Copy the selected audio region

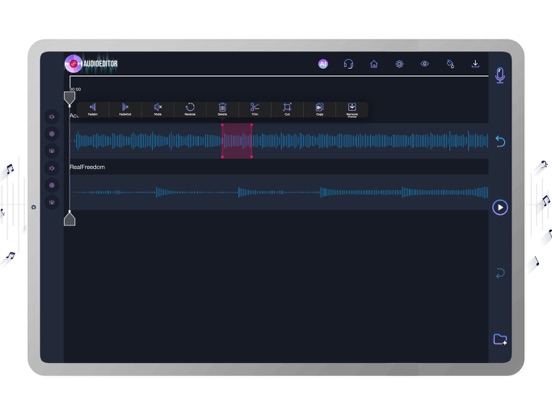(320, 109)
